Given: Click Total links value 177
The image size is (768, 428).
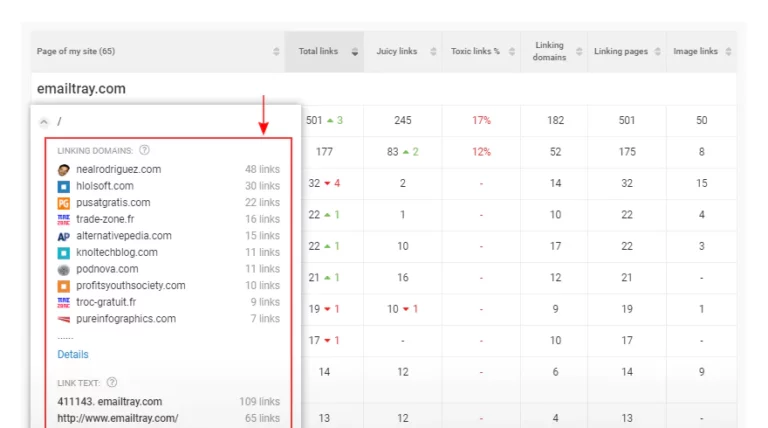Looking at the screenshot, I should point(324,152).
